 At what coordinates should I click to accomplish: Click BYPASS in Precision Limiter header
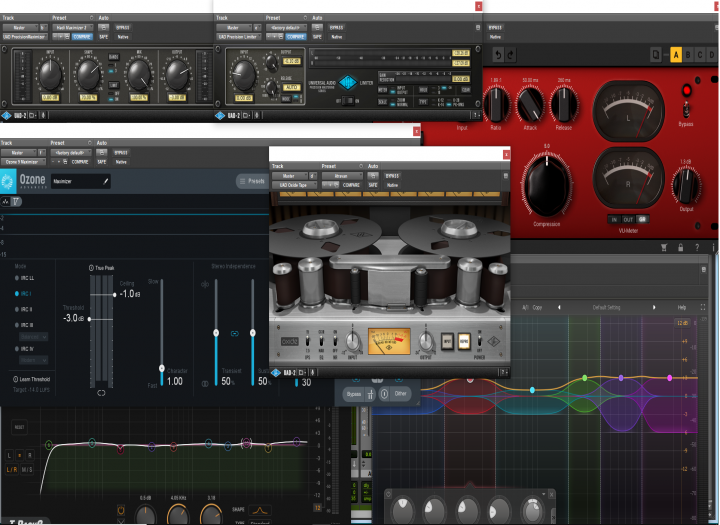click(336, 28)
